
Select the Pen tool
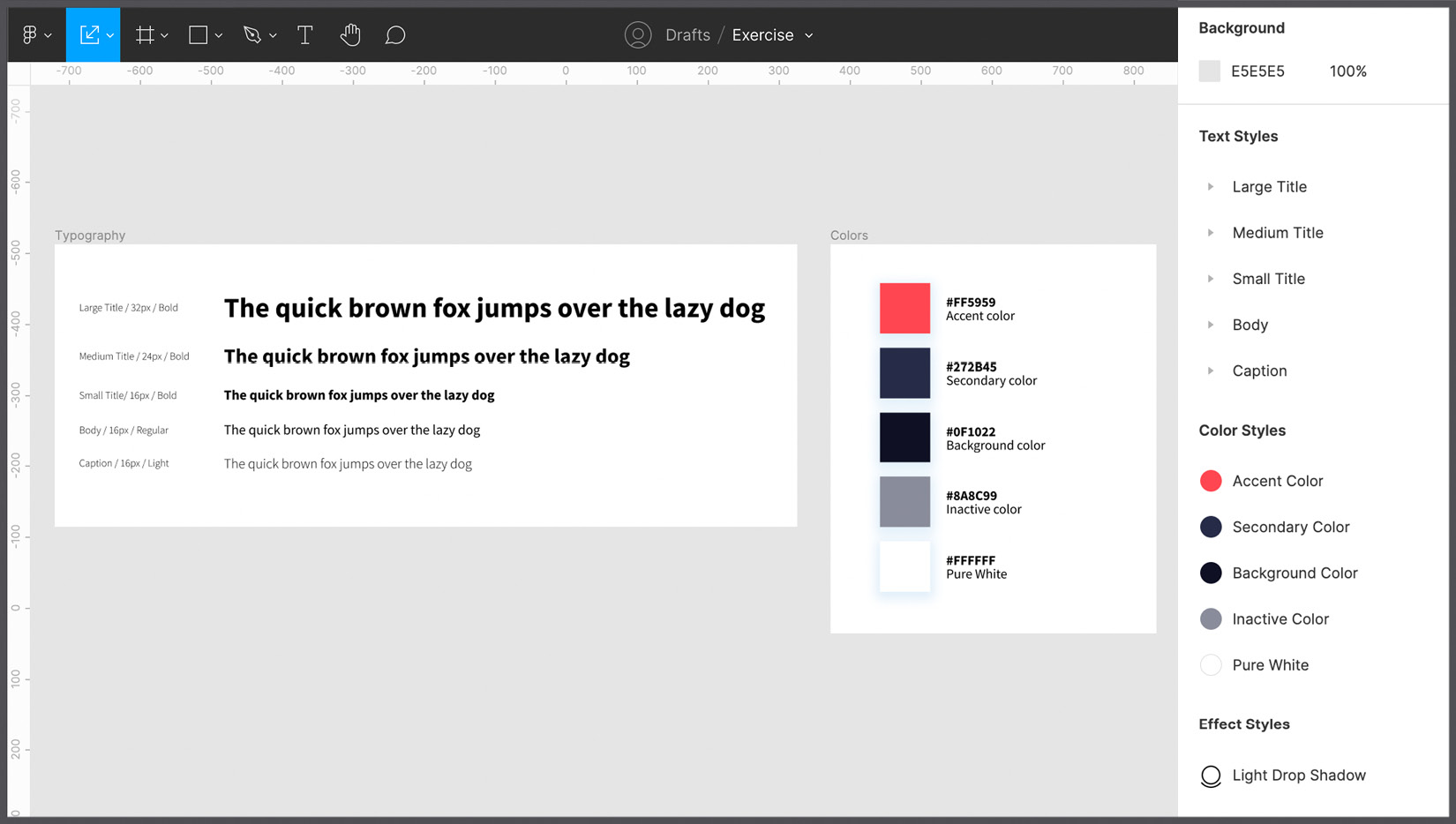253,34
